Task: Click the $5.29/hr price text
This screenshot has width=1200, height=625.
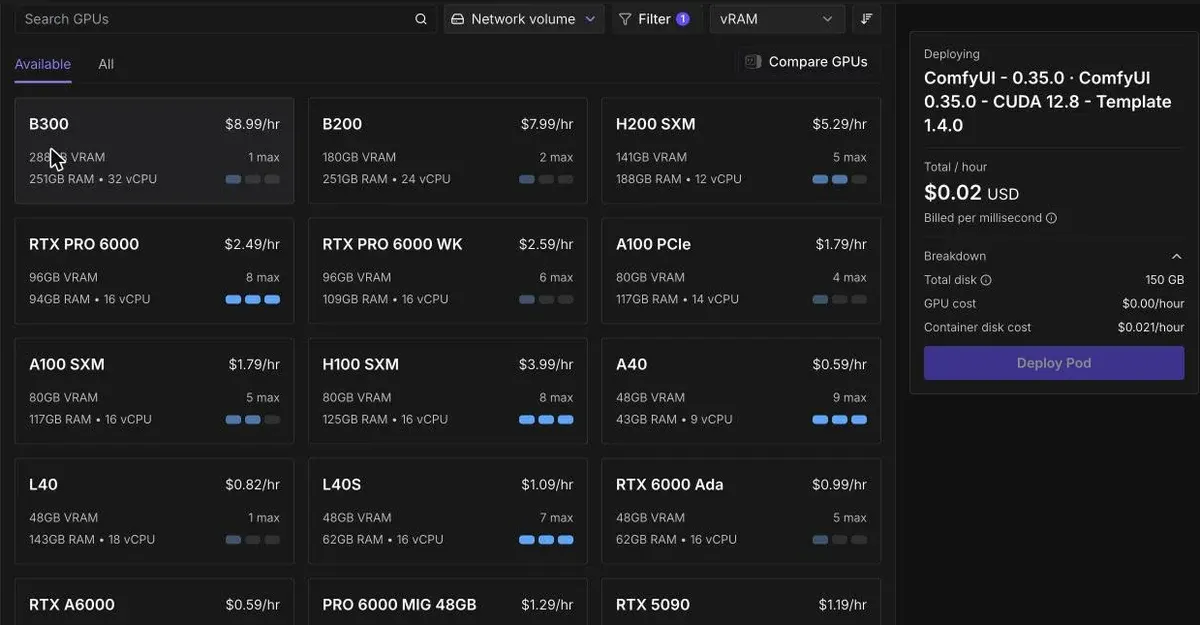Action: point(840,124)
